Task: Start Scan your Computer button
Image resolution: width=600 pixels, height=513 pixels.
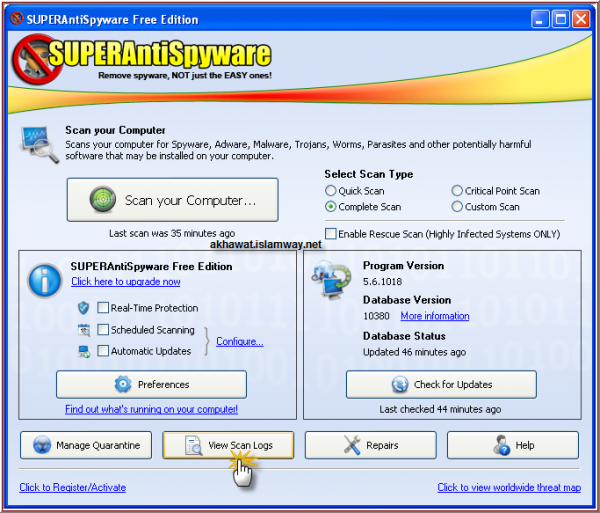Action: pos(173,200)
